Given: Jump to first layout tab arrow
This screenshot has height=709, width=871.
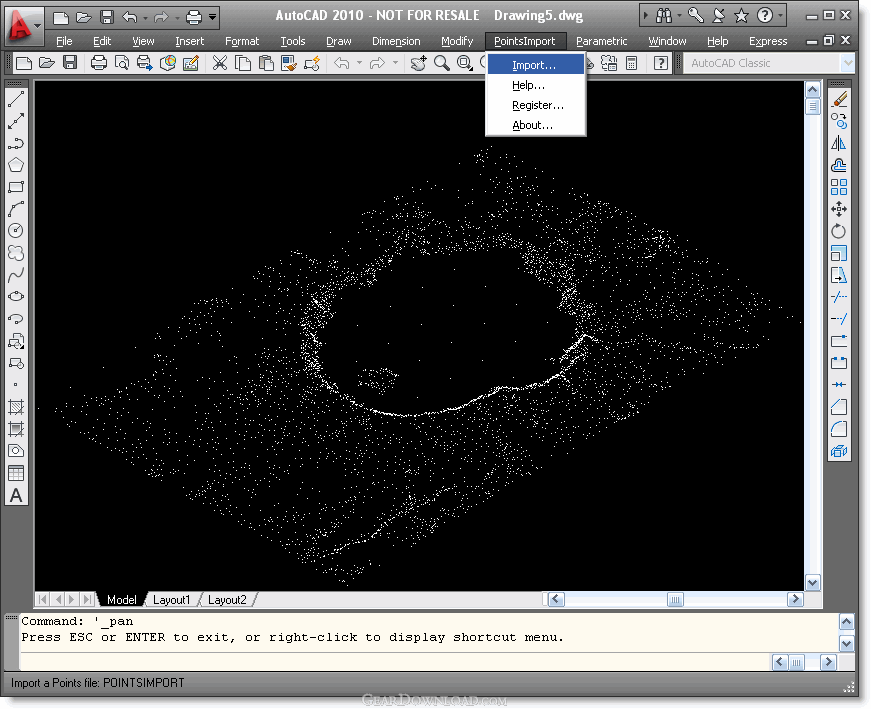Looking at the screenshot, I should [x=42, y=600].
